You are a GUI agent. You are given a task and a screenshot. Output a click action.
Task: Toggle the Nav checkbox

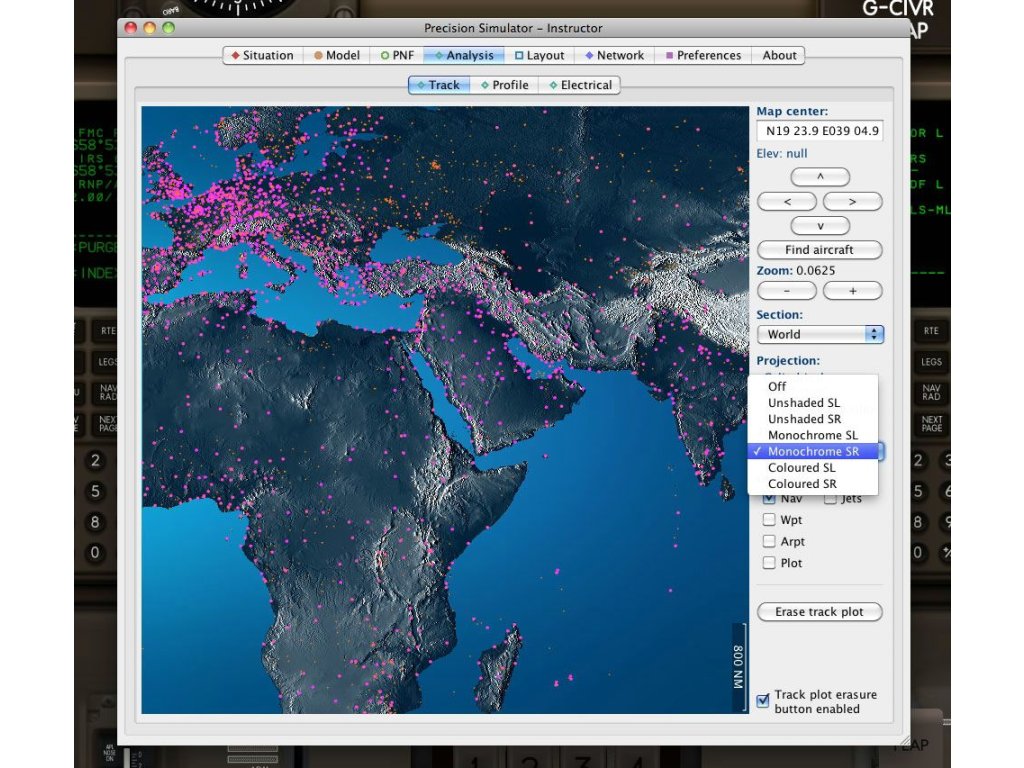pyautogui.click(x=769, y=499)
